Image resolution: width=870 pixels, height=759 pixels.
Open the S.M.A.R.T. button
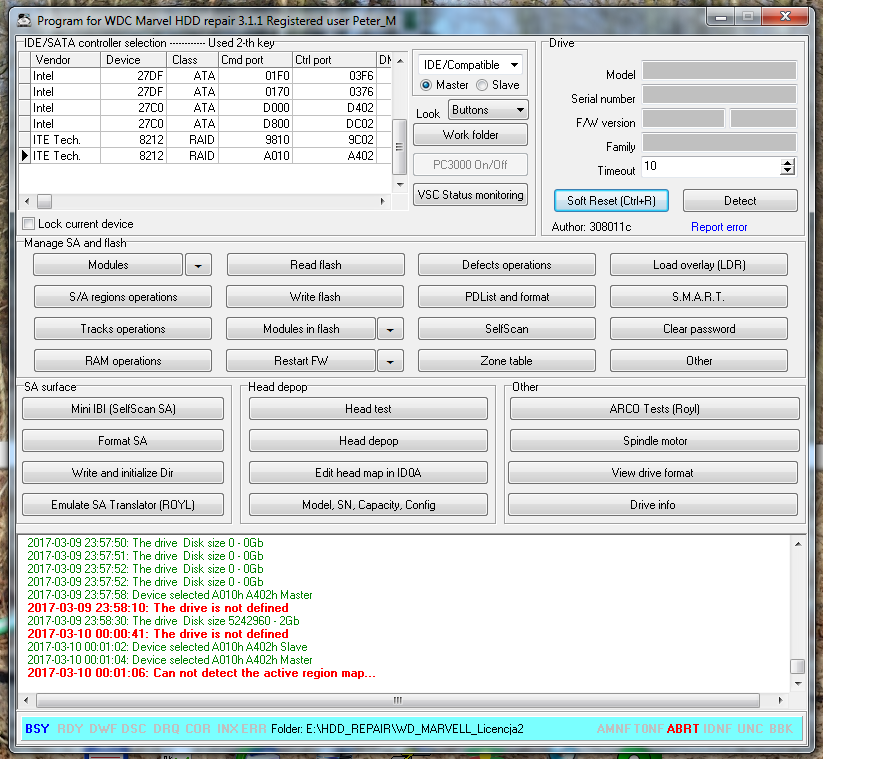click(x=699, y=297)
